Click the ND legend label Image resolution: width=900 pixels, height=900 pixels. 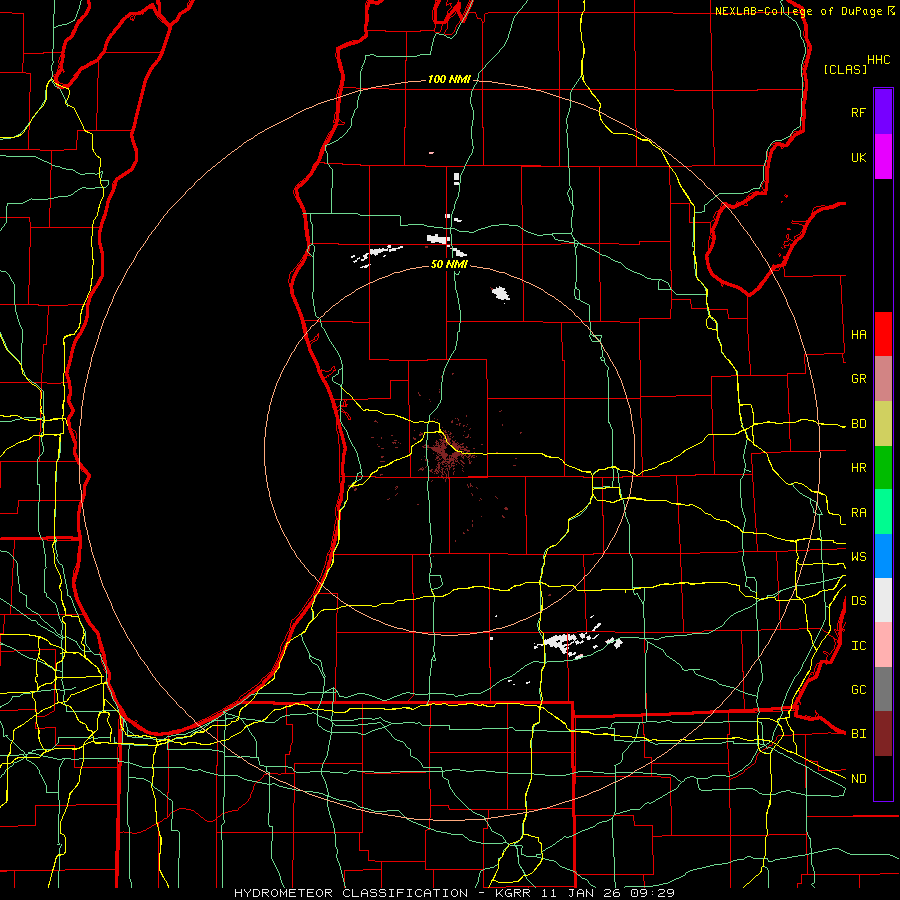(x=858, y=779)
